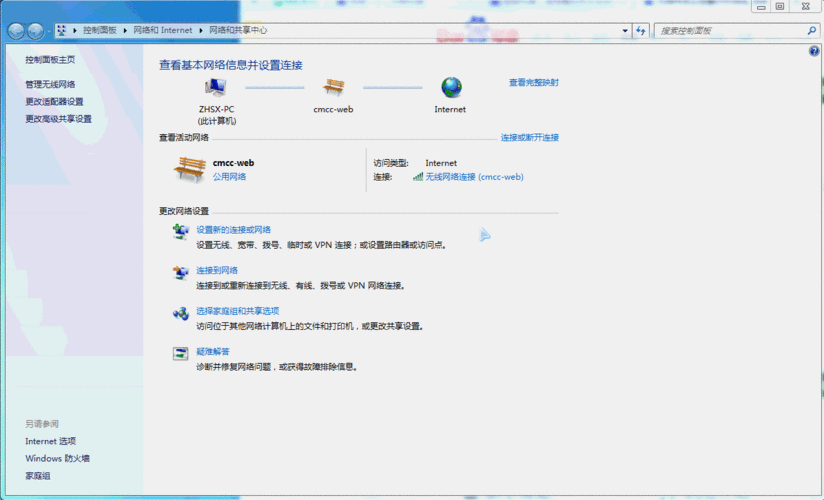Open 管理无线网络 in sidebar
The image size is (824, 500).
pyautogui.click(x=50, y=84)
